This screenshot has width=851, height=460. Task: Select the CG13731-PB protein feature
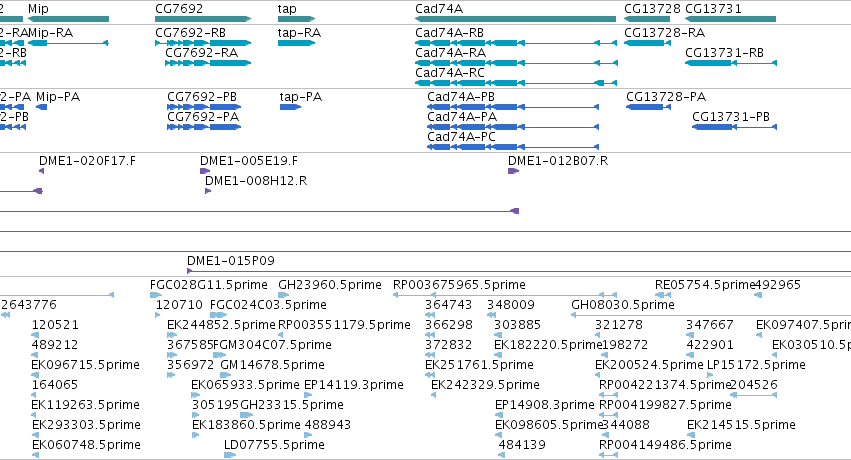(734, 127)
